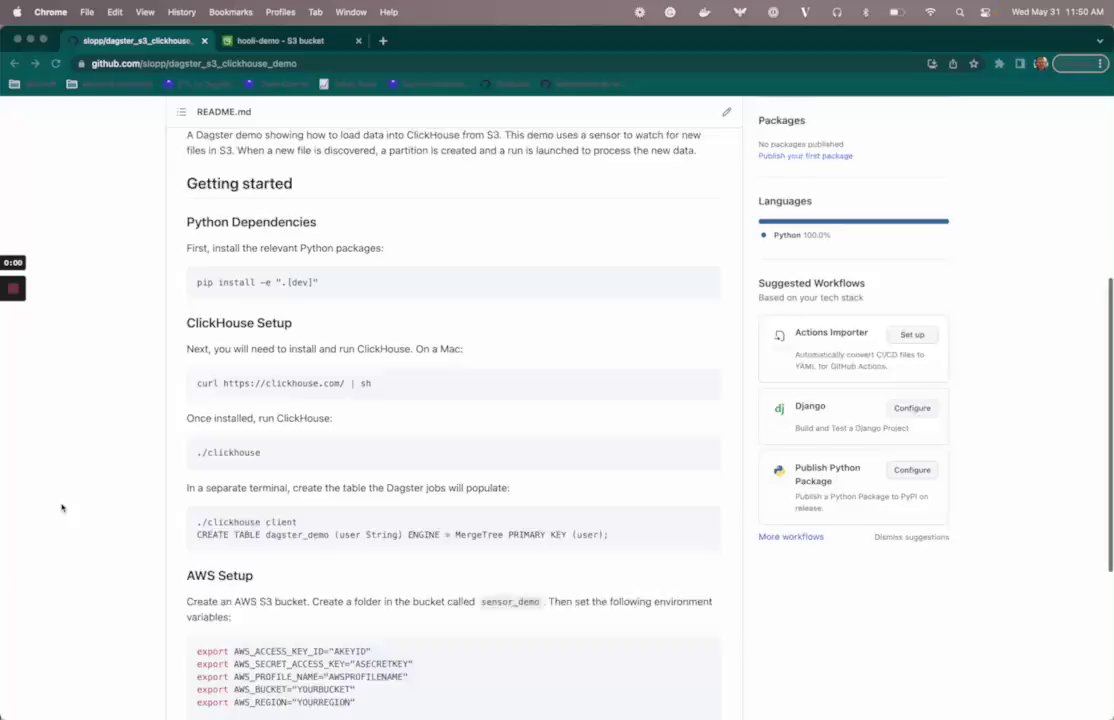
Task: Open the README table of contents icon
Action: (x=181, y=112)
